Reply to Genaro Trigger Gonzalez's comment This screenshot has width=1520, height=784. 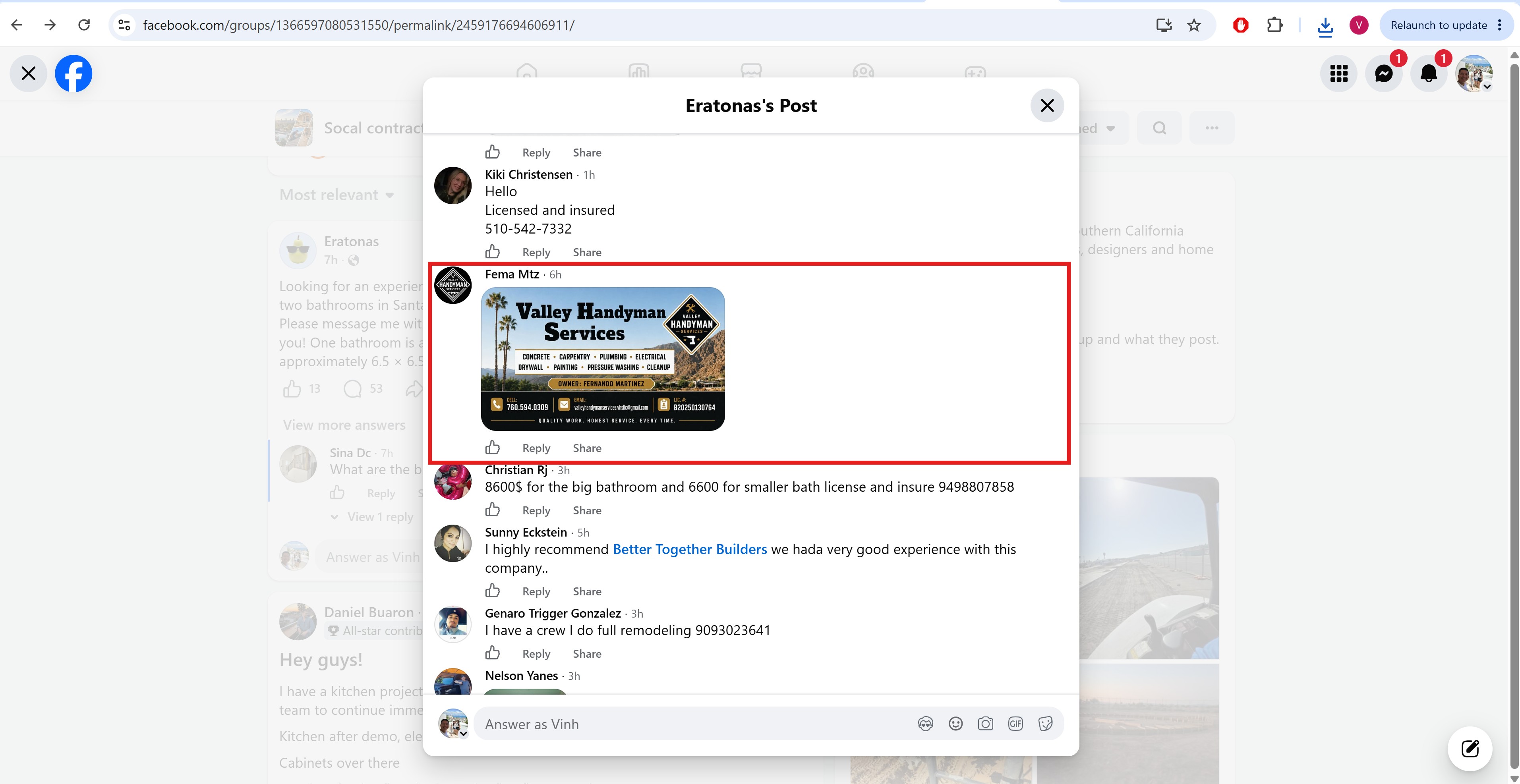point(536,654)
